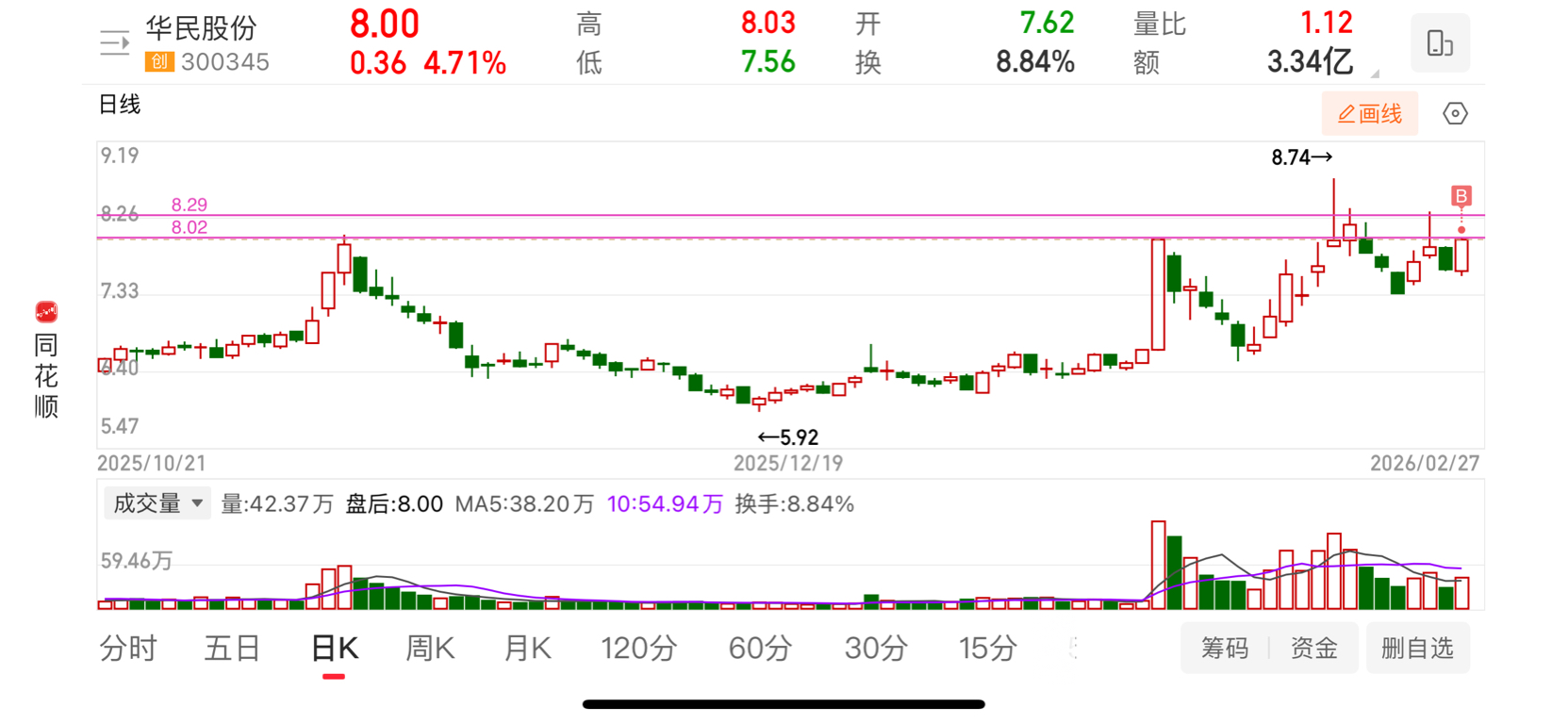This screenshot has width=1568, height=724.
Task: Tap the screen rotate icon at top right
Action: [x=1440, y=43]
